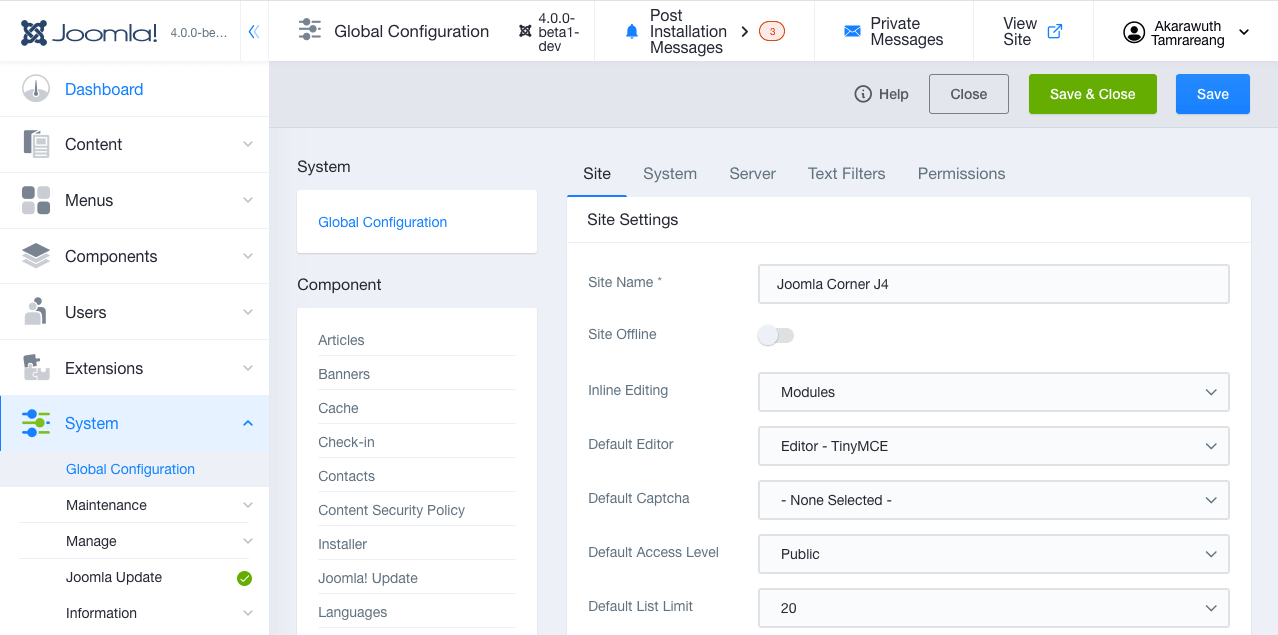
Task: Expand the Components menu chevron
Action: click(x=248, y=256)
